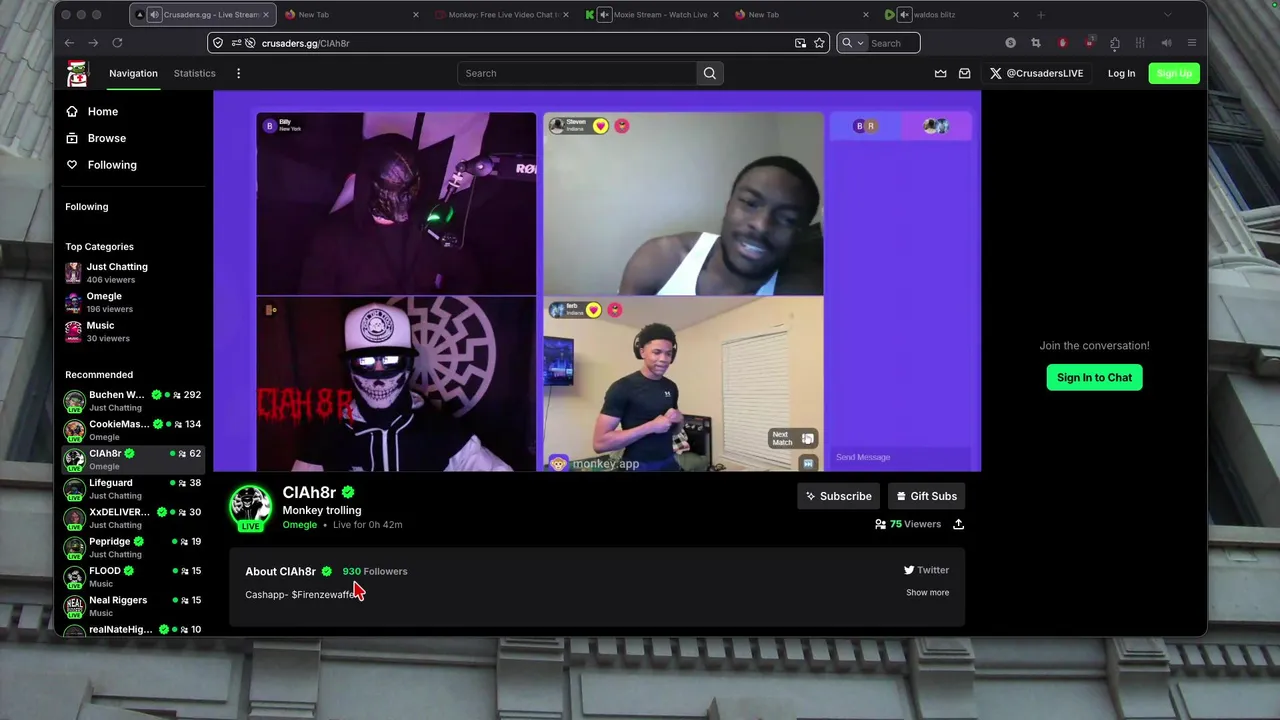This screenshot has height=720, width=1280.
Task: Click the 930 Followers text
Action: [375, 571]
